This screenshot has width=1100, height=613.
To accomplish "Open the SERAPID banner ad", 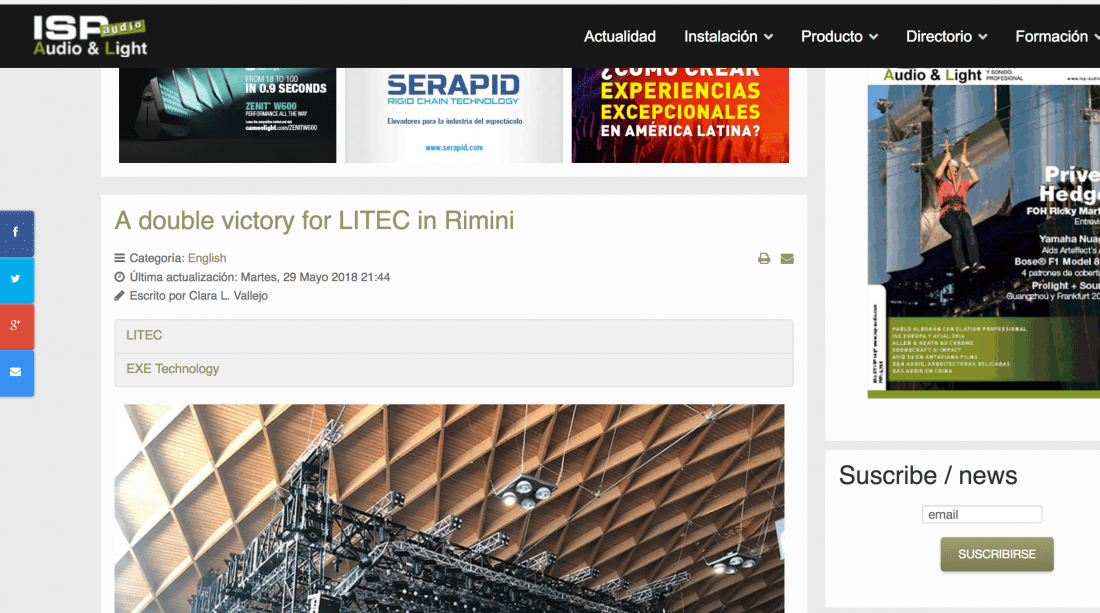I will (x=454, y=115).
